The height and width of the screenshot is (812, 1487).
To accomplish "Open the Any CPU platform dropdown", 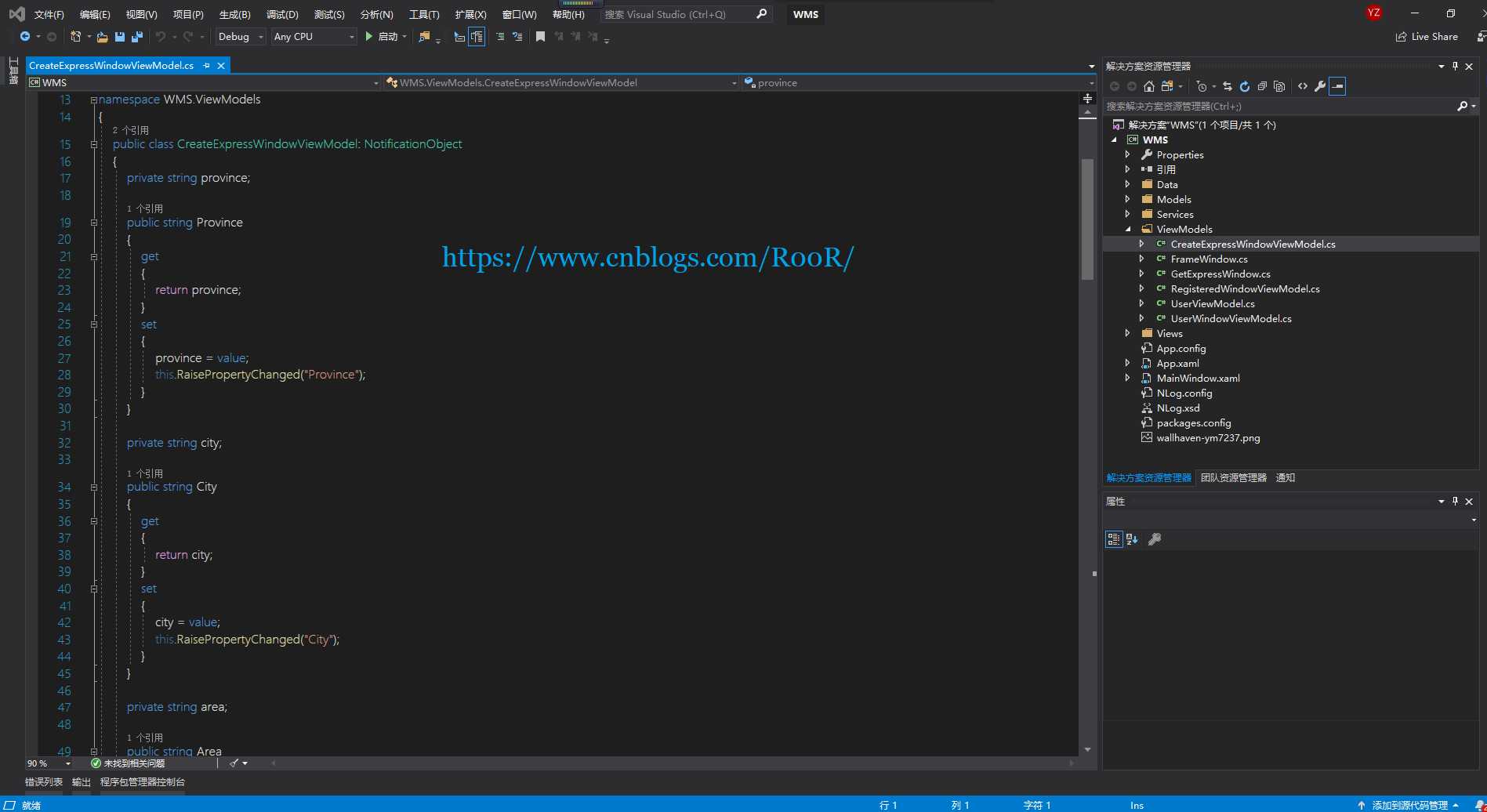I will 314,37.
